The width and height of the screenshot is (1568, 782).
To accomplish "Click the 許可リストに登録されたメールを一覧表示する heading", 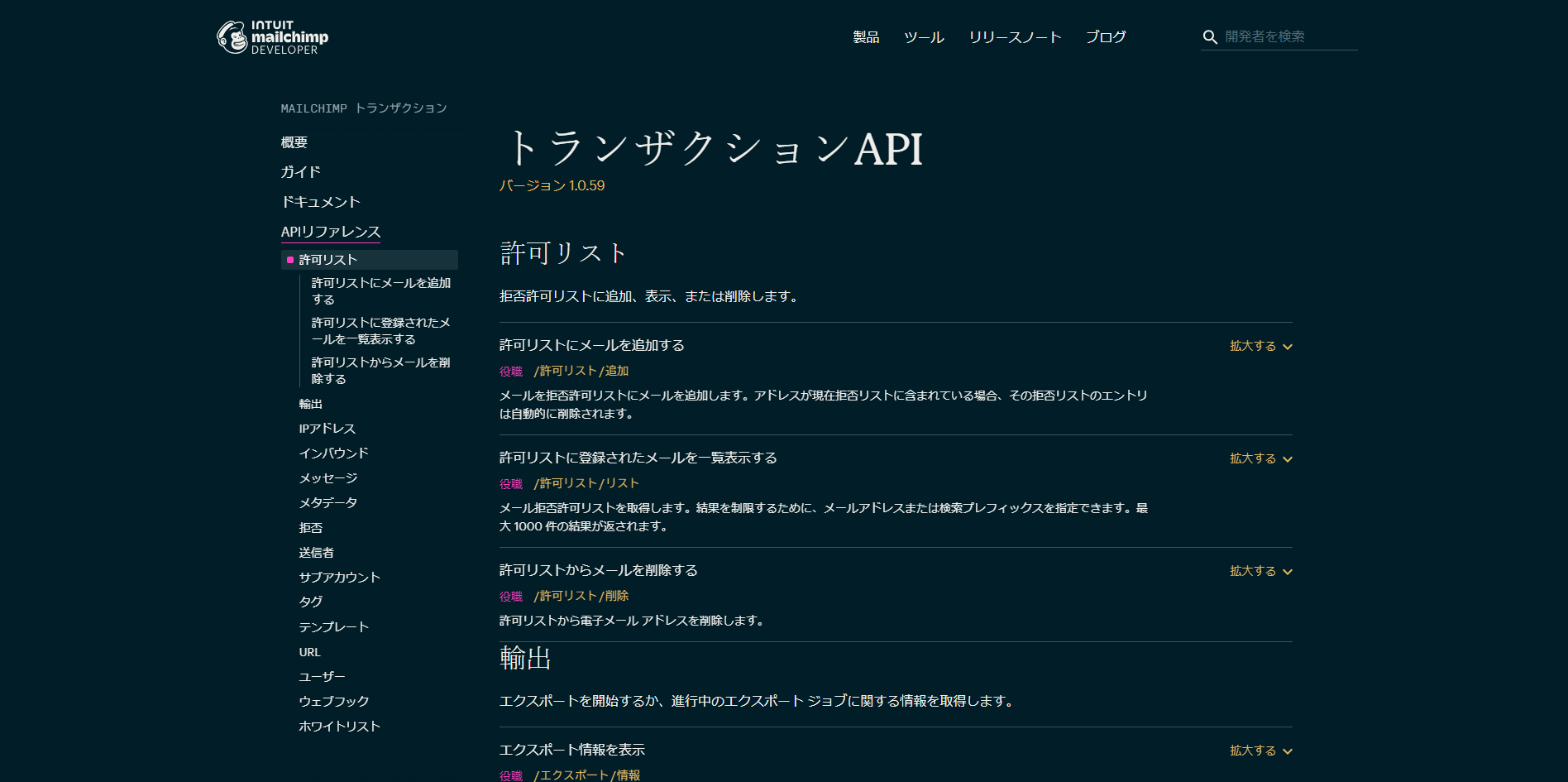I will 638,458.
